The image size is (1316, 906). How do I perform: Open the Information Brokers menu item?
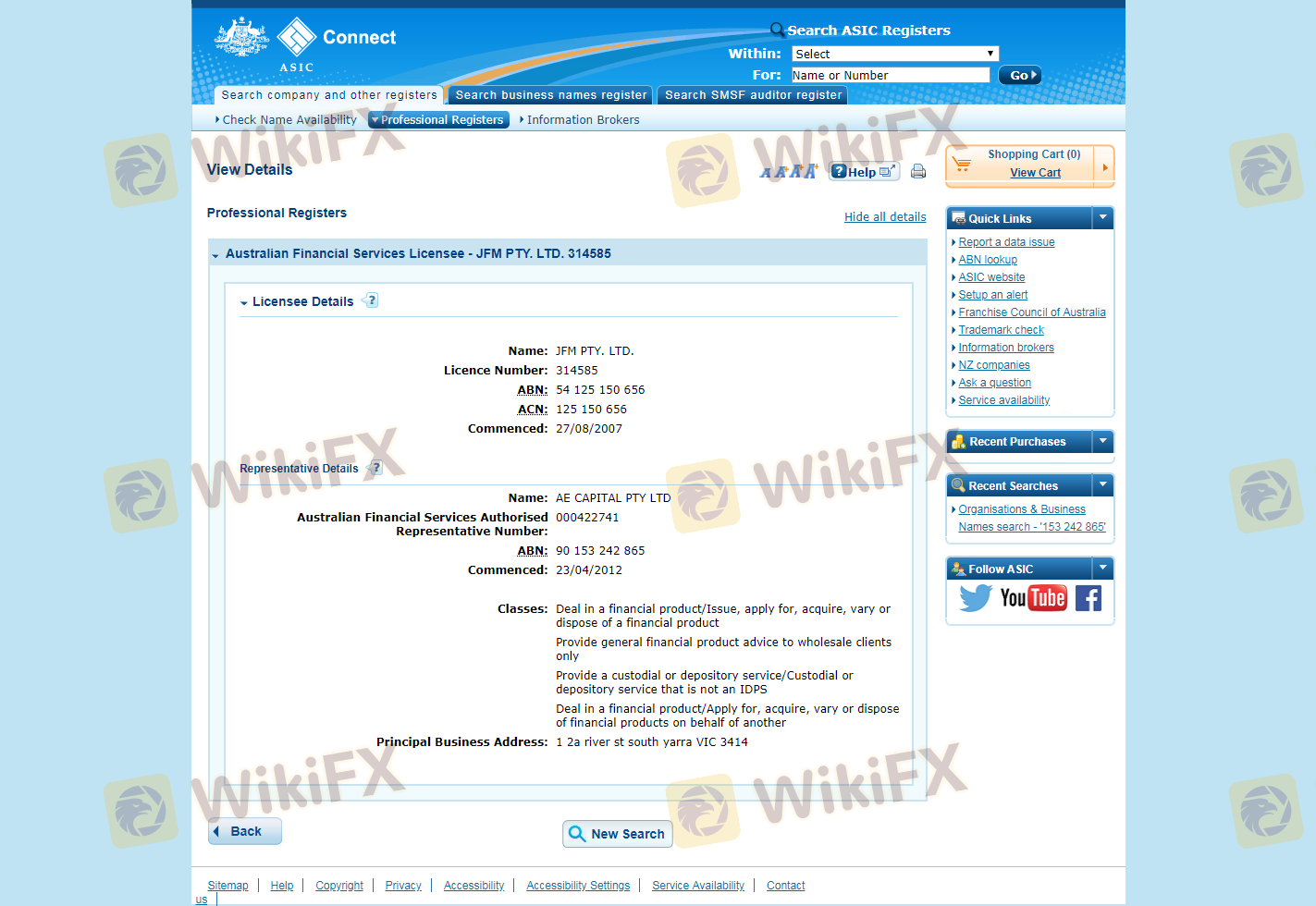tap(583, 120)
